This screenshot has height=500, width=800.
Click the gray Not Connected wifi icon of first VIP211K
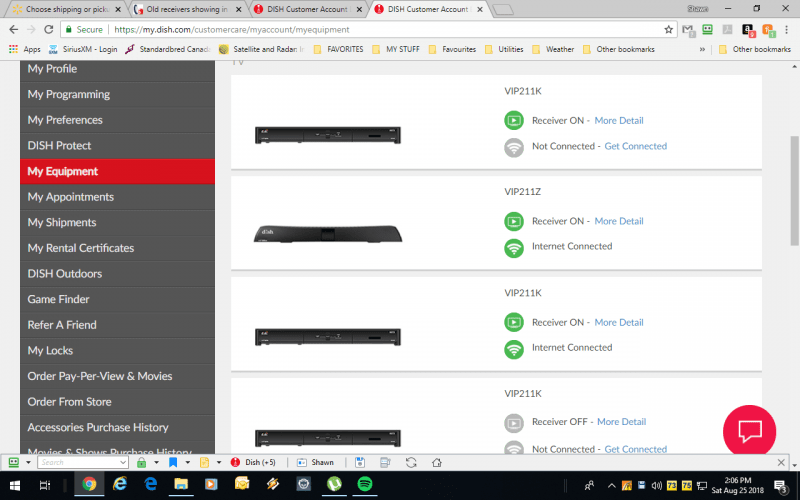tap(514, 147)
